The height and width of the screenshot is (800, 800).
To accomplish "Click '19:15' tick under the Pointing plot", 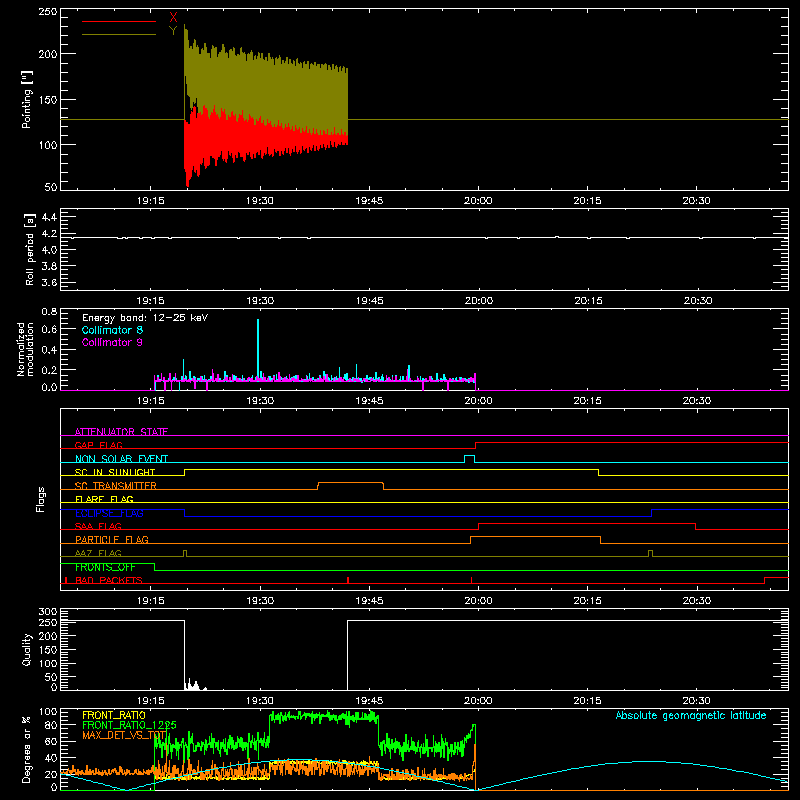I will [x=151, y=201].
